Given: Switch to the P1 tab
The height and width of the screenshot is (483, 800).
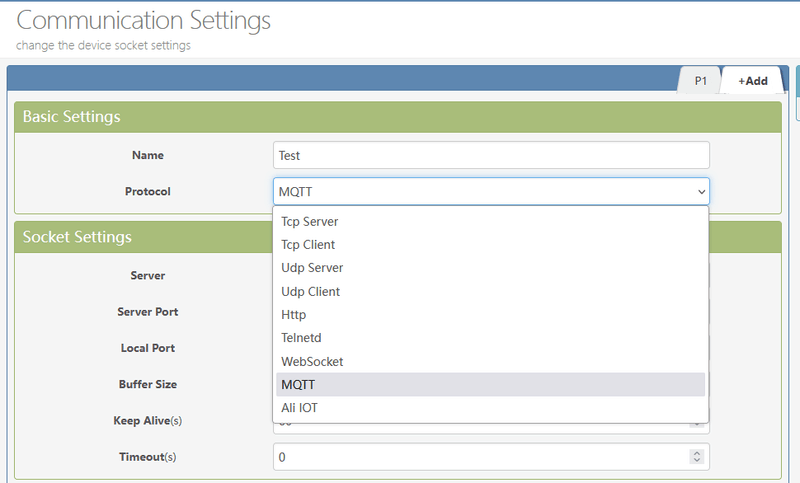Looking at the screenshot, I should (700, 81).
